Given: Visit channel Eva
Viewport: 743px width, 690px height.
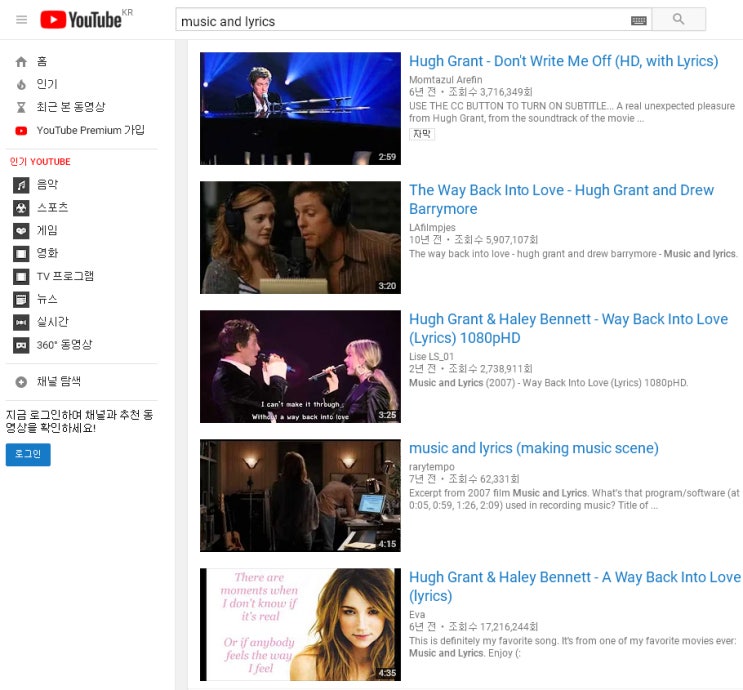Looking at the screenshot, I should tap(417, 615).
